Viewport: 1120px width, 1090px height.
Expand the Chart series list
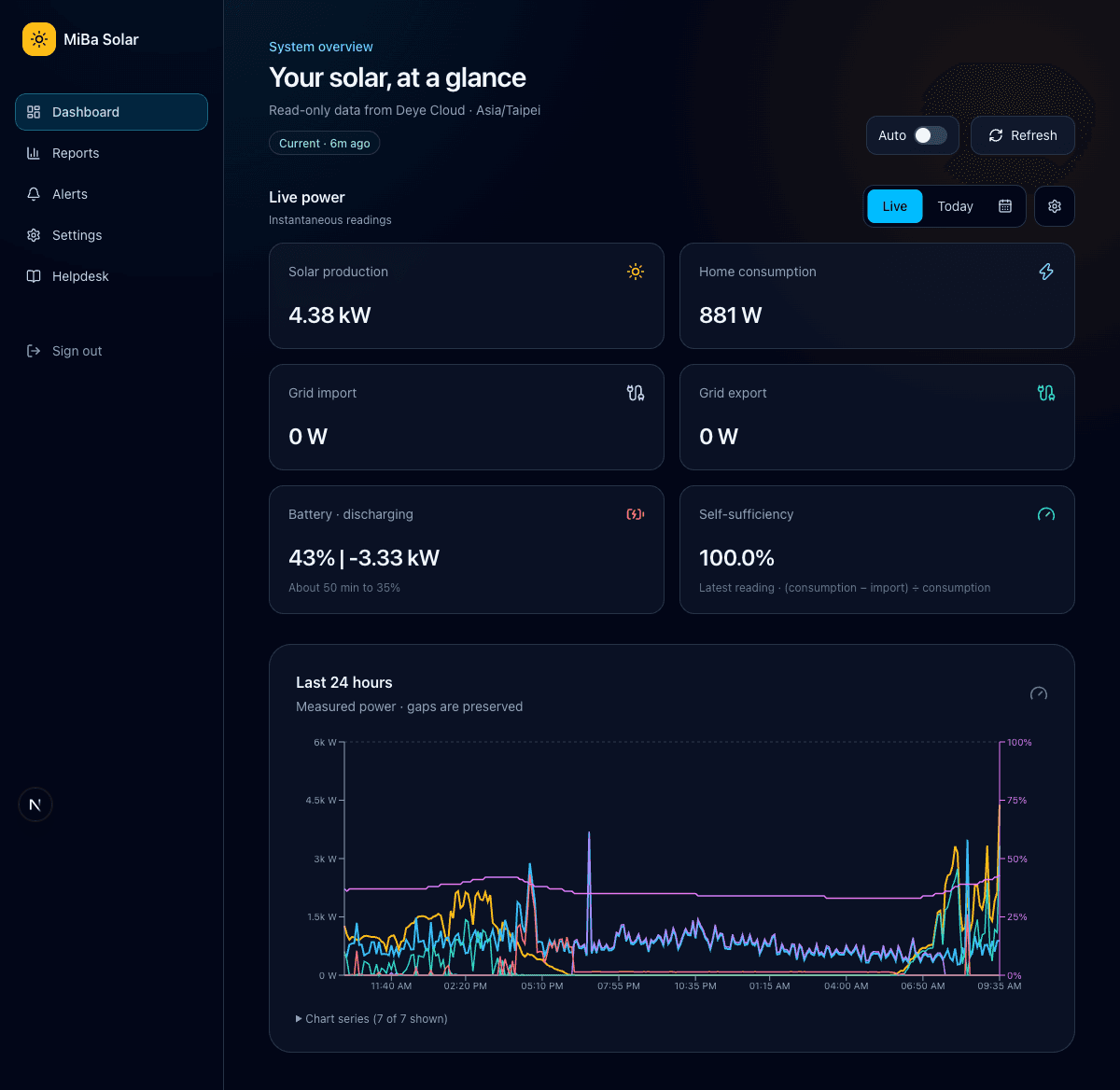tap(371, 1019)
